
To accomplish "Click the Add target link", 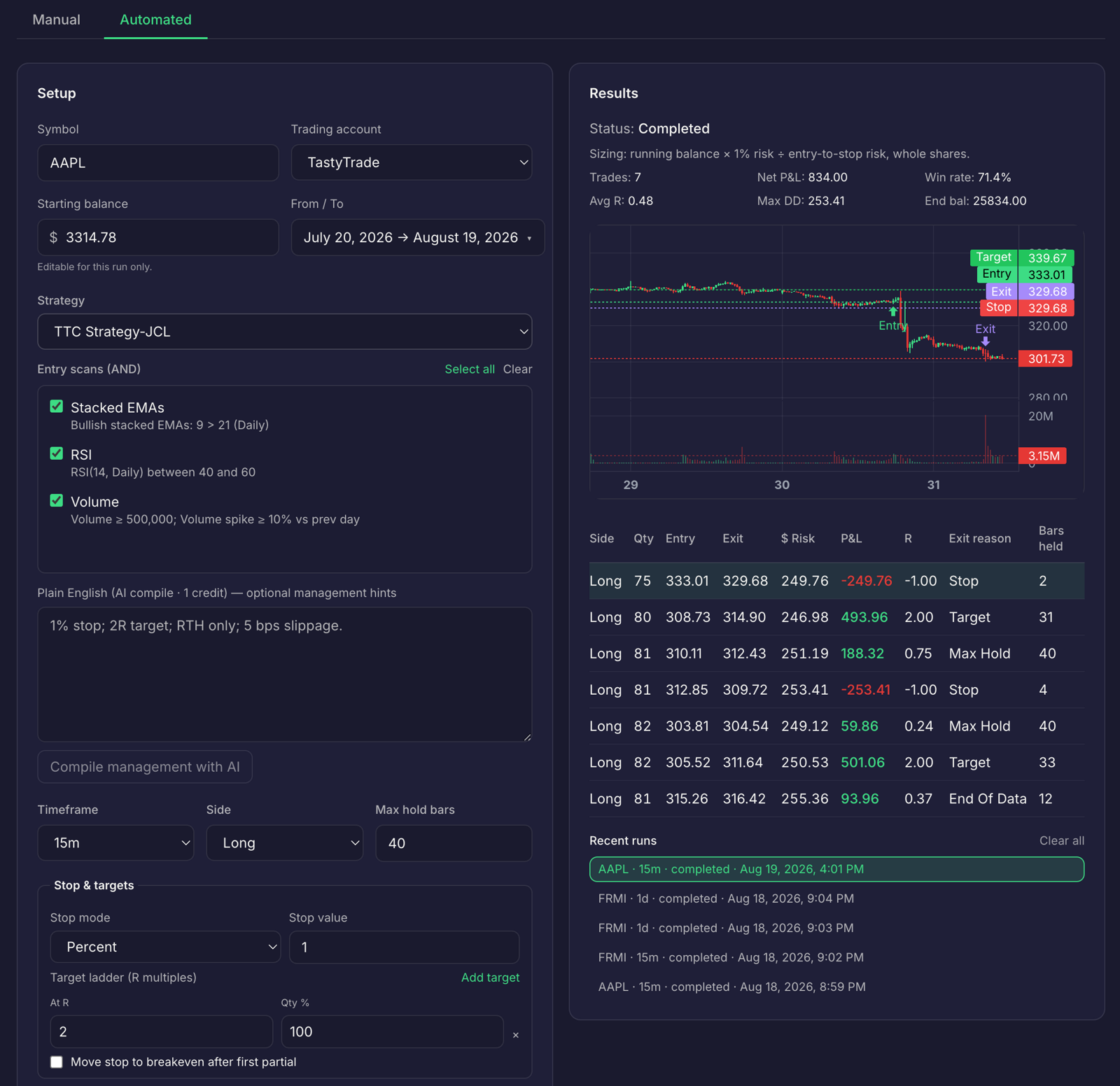I will point(490,977).
